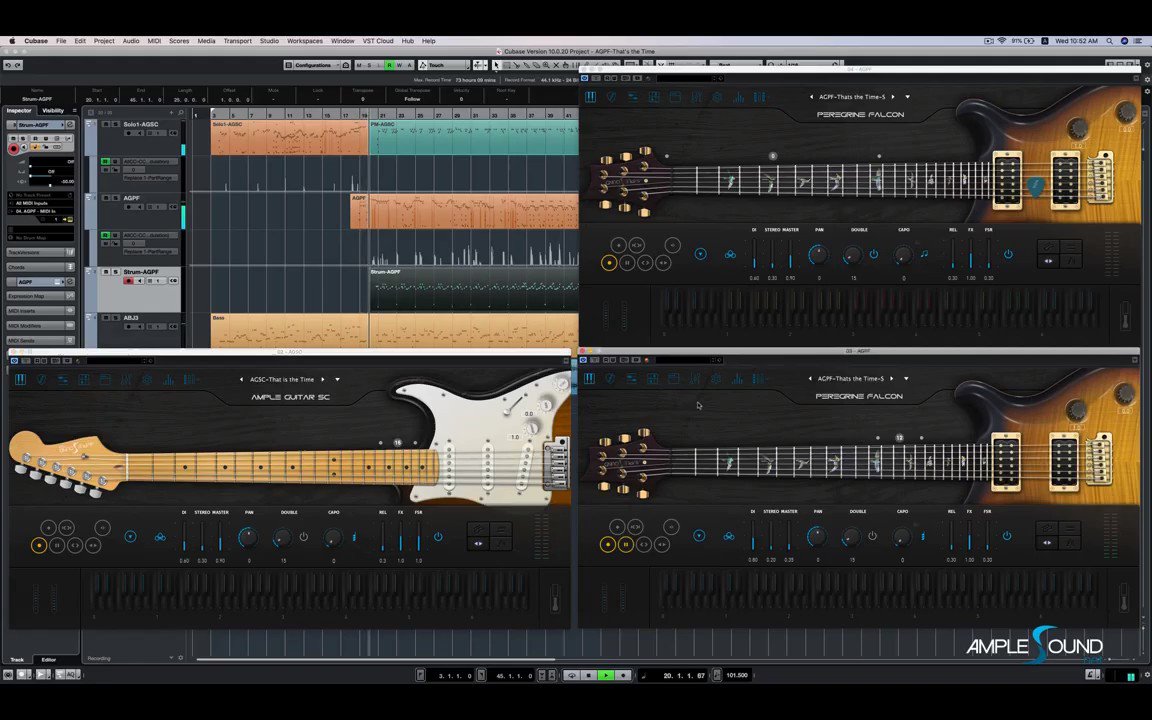The width and height of the screenshot is (1152, 720).
Task: Select the Solo1-AGSC orange MIDI part
Action: [289, 137]
